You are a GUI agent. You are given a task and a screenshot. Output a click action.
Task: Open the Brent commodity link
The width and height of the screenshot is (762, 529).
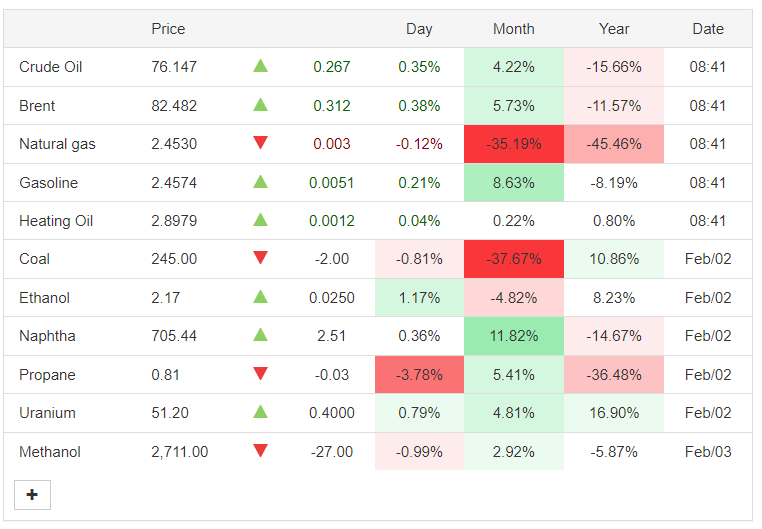coord(37,105)
